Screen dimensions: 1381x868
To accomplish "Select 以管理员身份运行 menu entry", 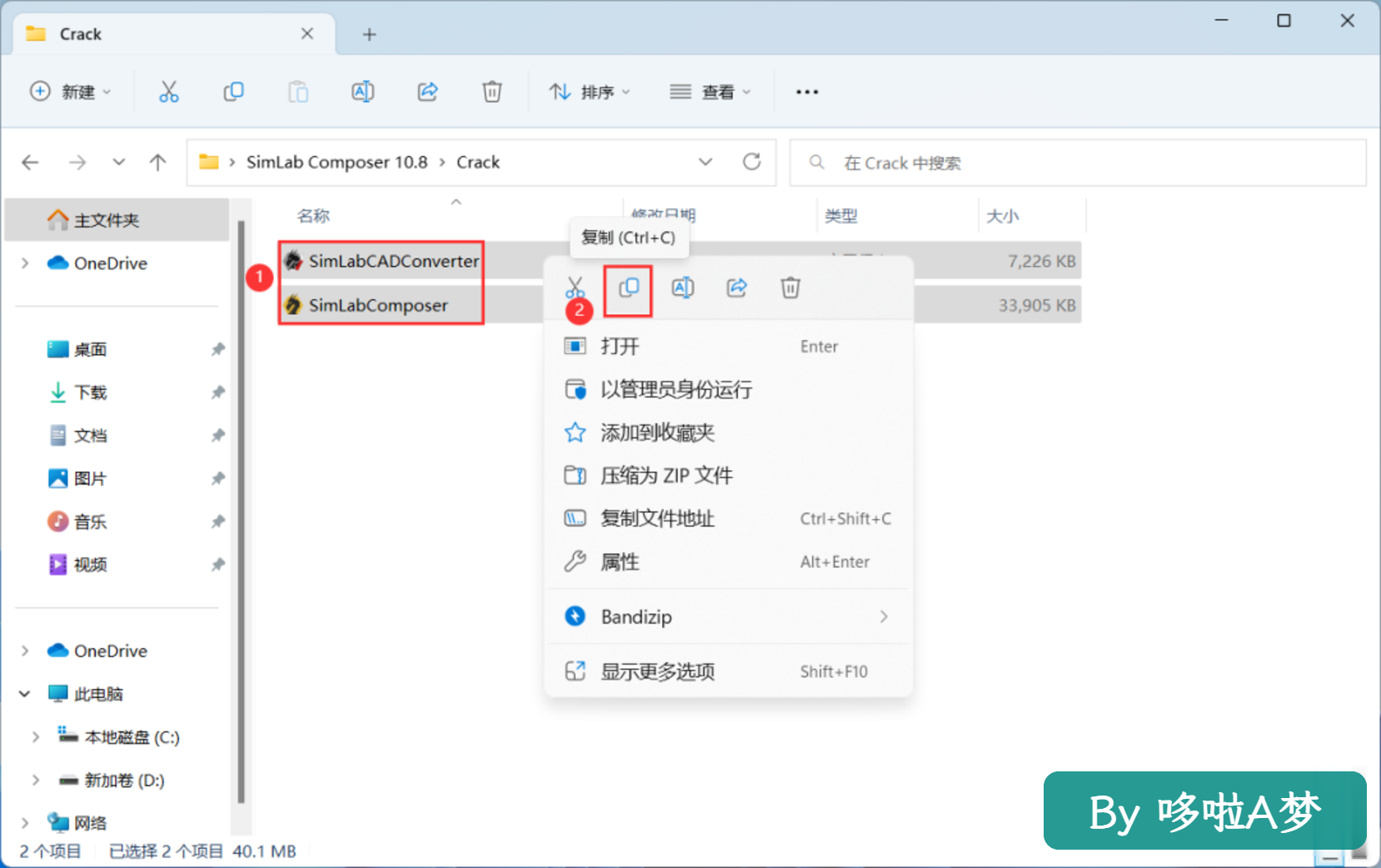I will pyautogui.click(x=728, y=389).
